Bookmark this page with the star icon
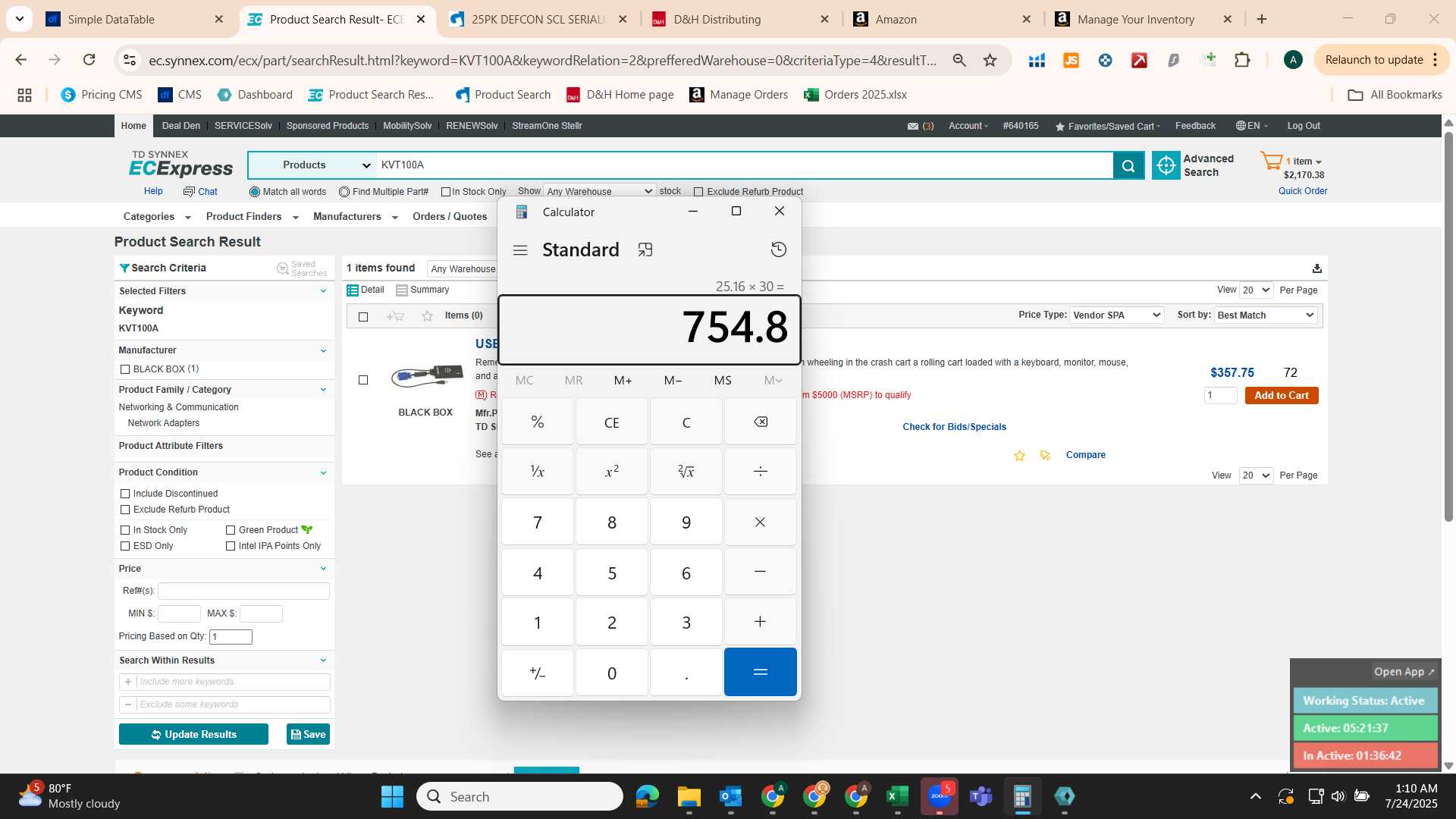 [990, 60]
